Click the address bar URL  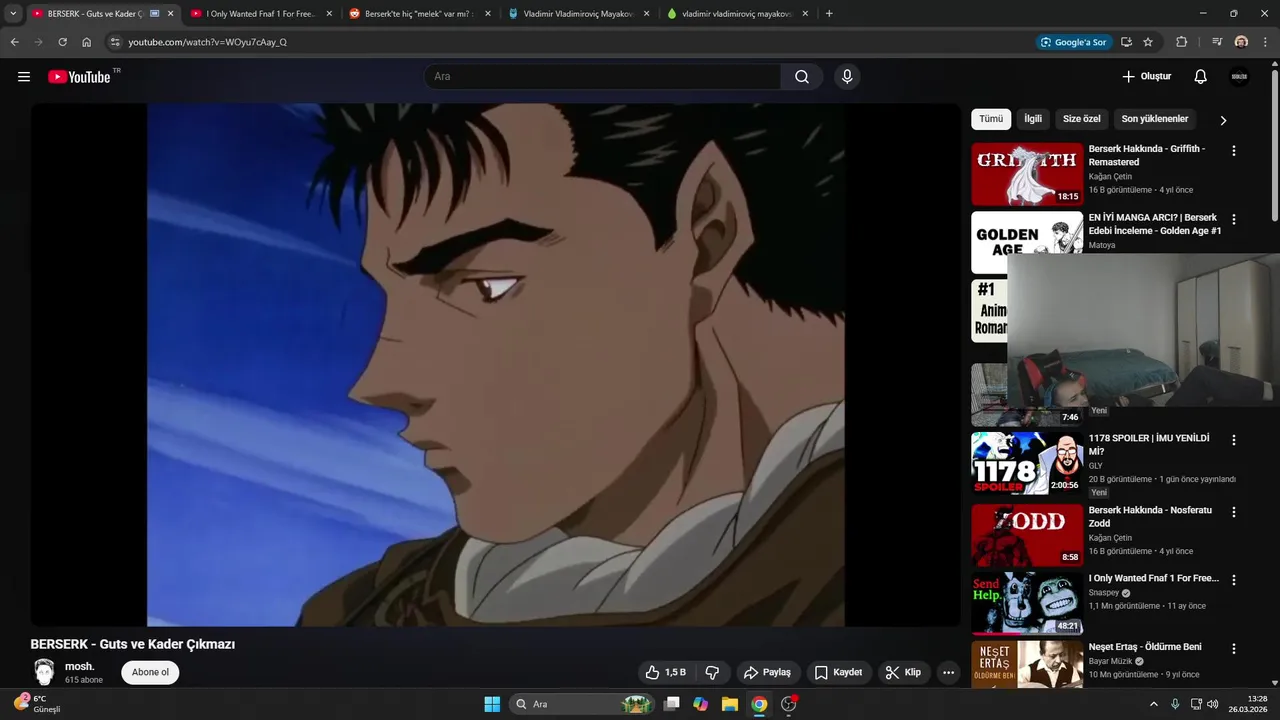click(x=207, y=42)
